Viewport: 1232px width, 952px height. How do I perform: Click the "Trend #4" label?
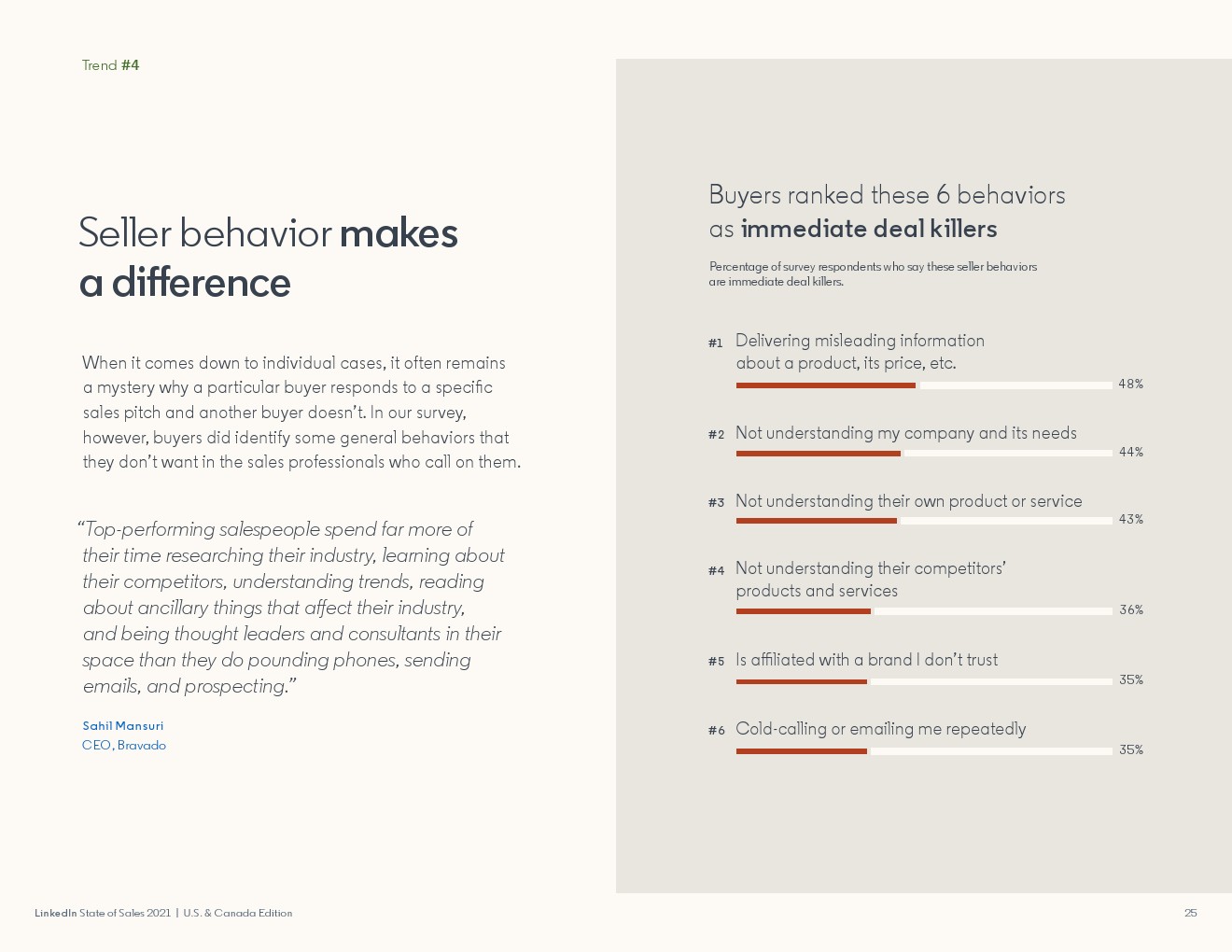click(110, 65)
